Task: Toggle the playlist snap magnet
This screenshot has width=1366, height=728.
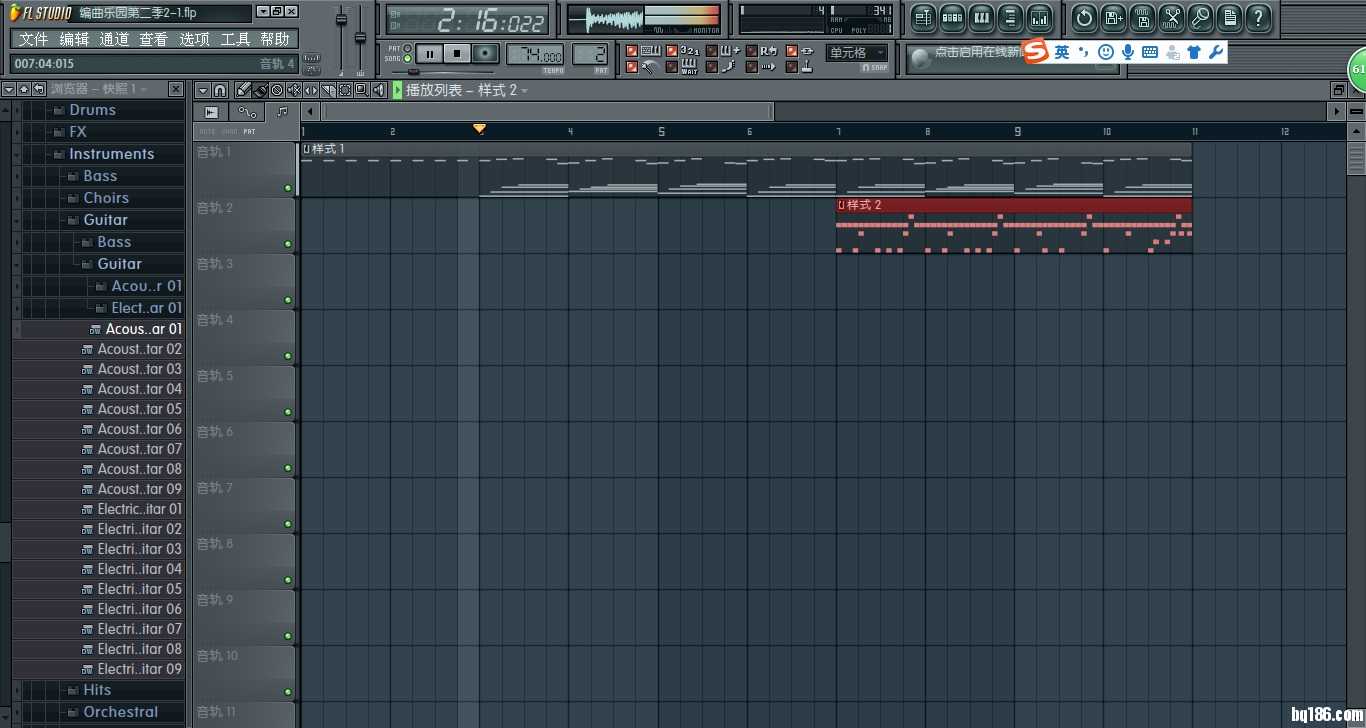Action: click(x=220, y=90)
